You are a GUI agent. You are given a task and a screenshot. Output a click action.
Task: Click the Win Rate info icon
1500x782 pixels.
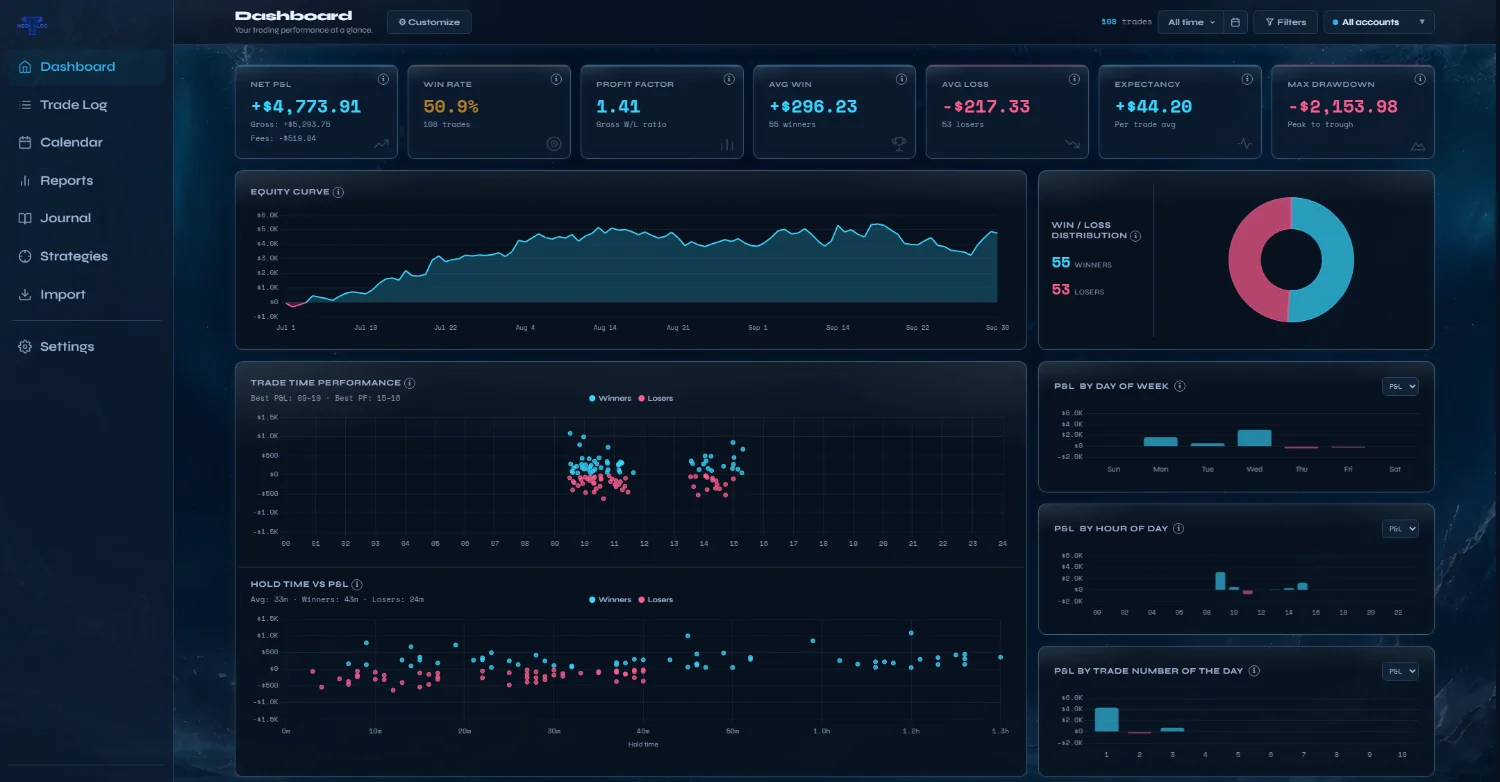pyautogui.click(x=556, y=79)
